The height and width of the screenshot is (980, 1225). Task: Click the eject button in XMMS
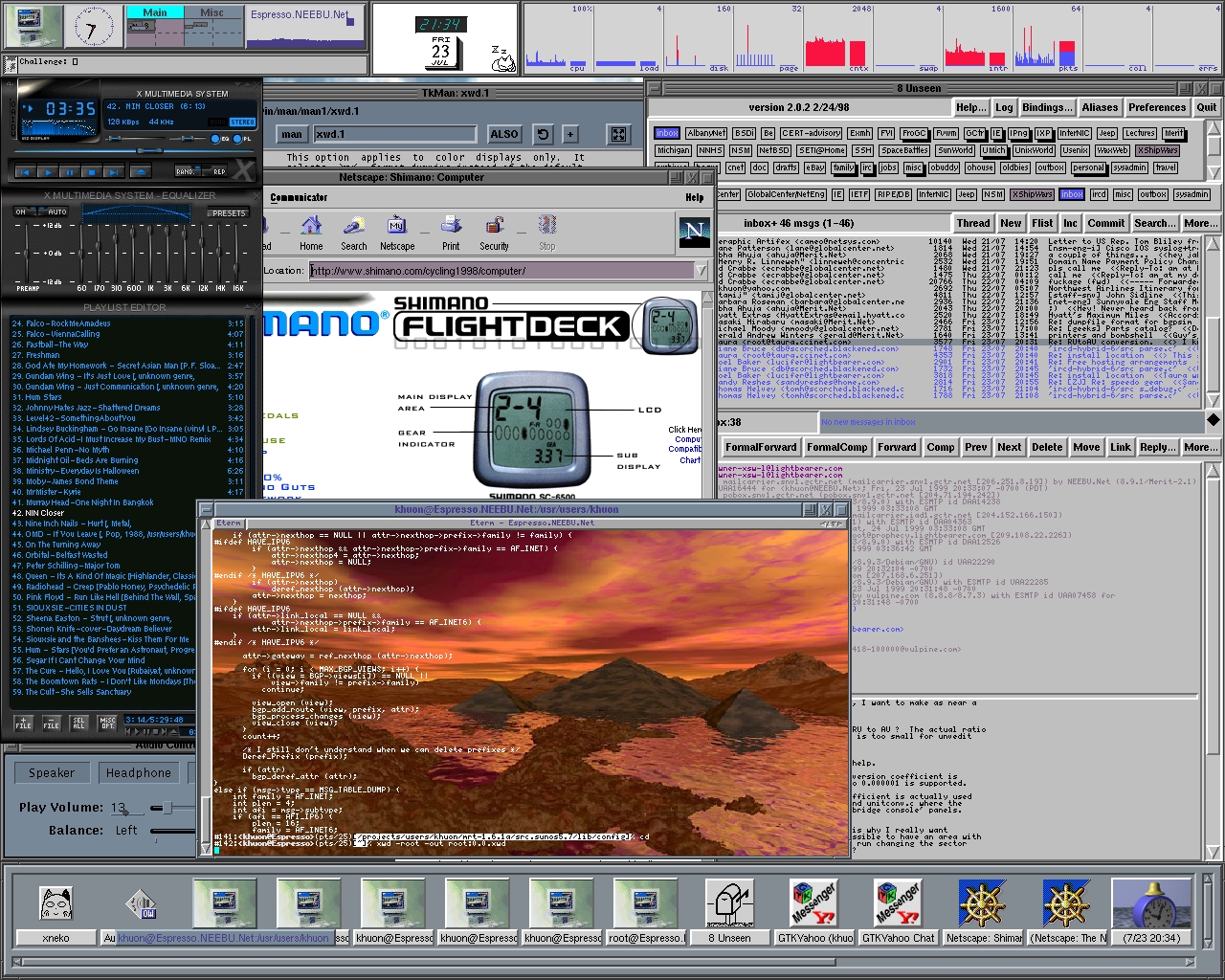pyautogui.click(x=141, y=172)
